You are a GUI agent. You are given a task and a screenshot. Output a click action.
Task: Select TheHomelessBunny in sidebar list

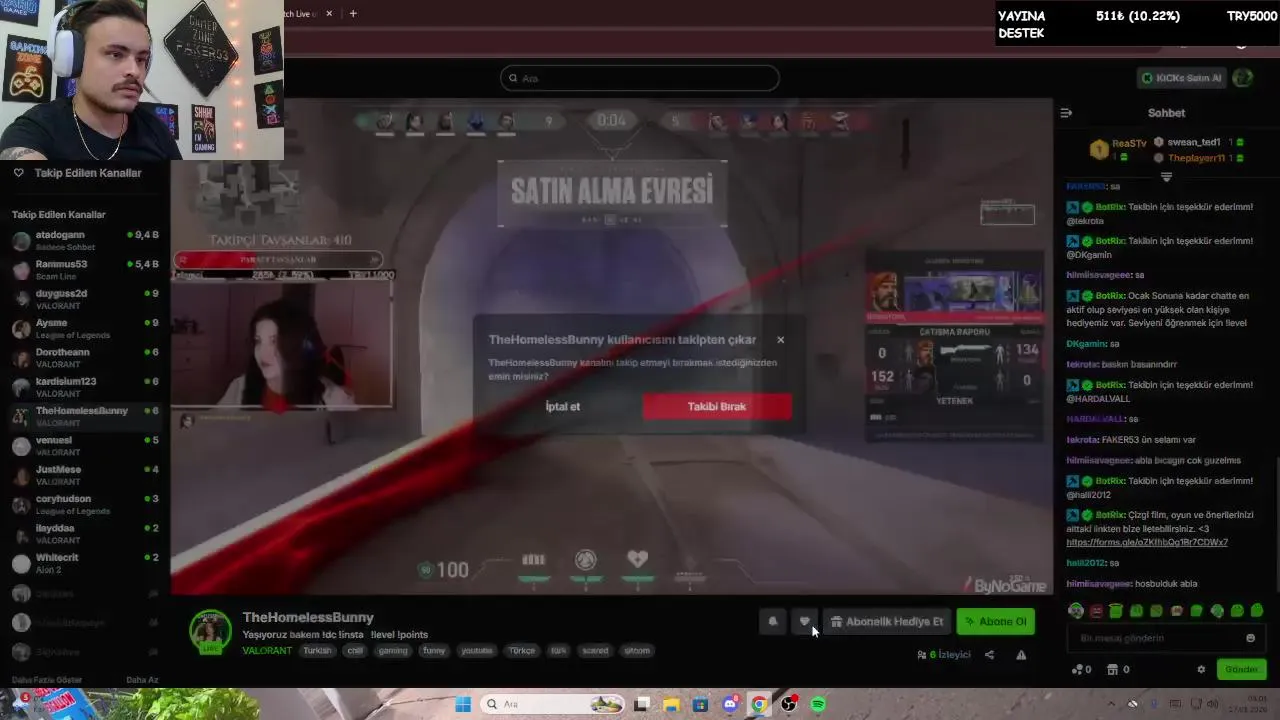[85, 416]
